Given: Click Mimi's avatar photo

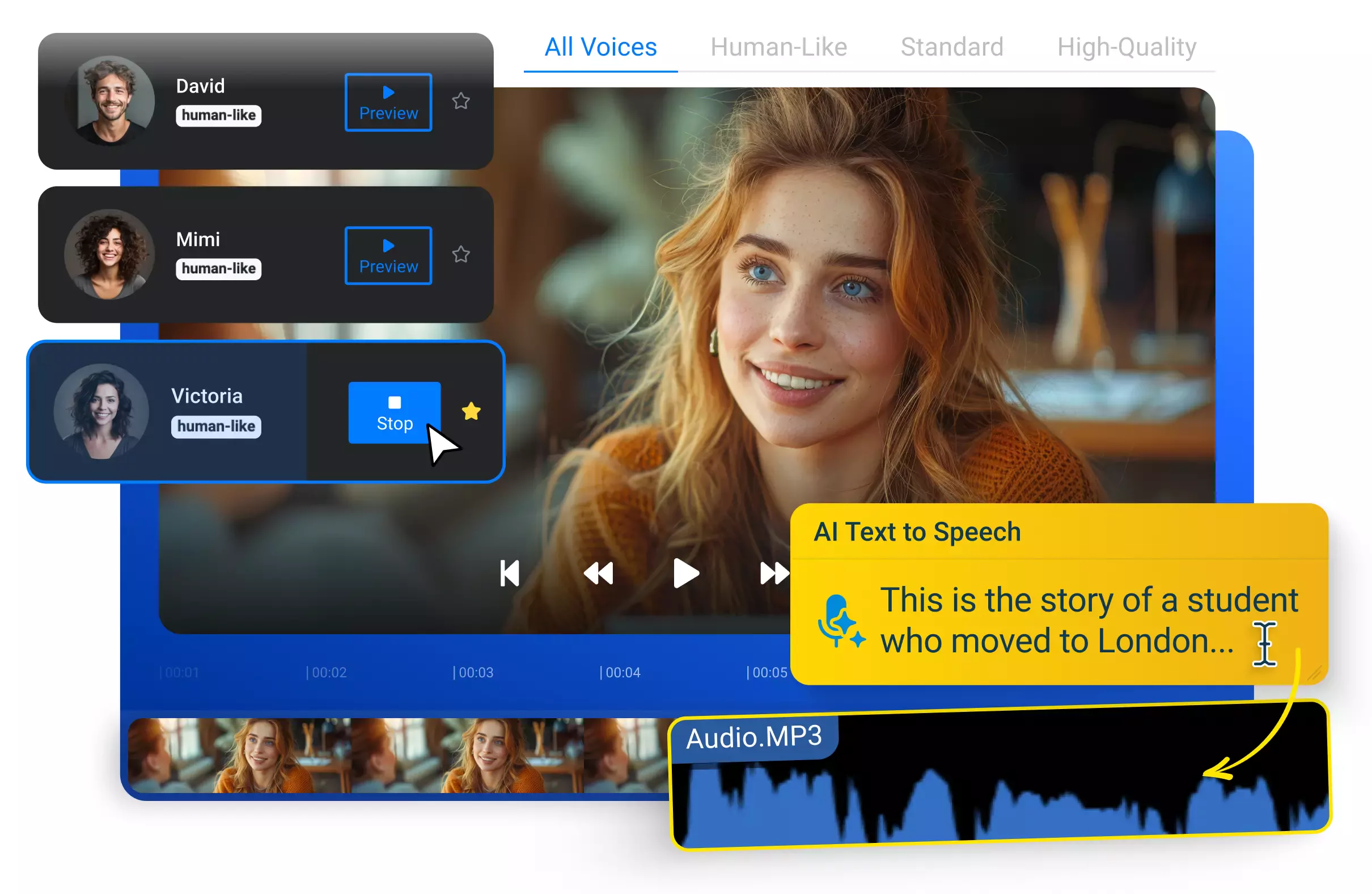Looking at the screenshot, I should pos(109,254).
